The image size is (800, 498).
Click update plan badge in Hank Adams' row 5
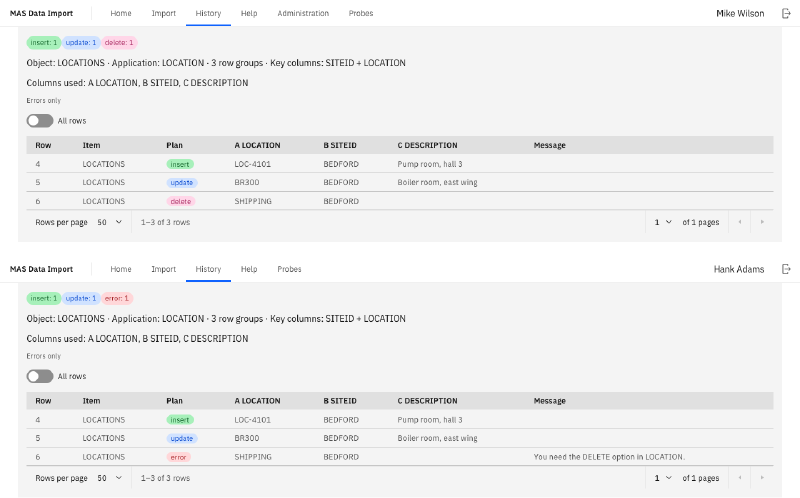tap(182, 438)
